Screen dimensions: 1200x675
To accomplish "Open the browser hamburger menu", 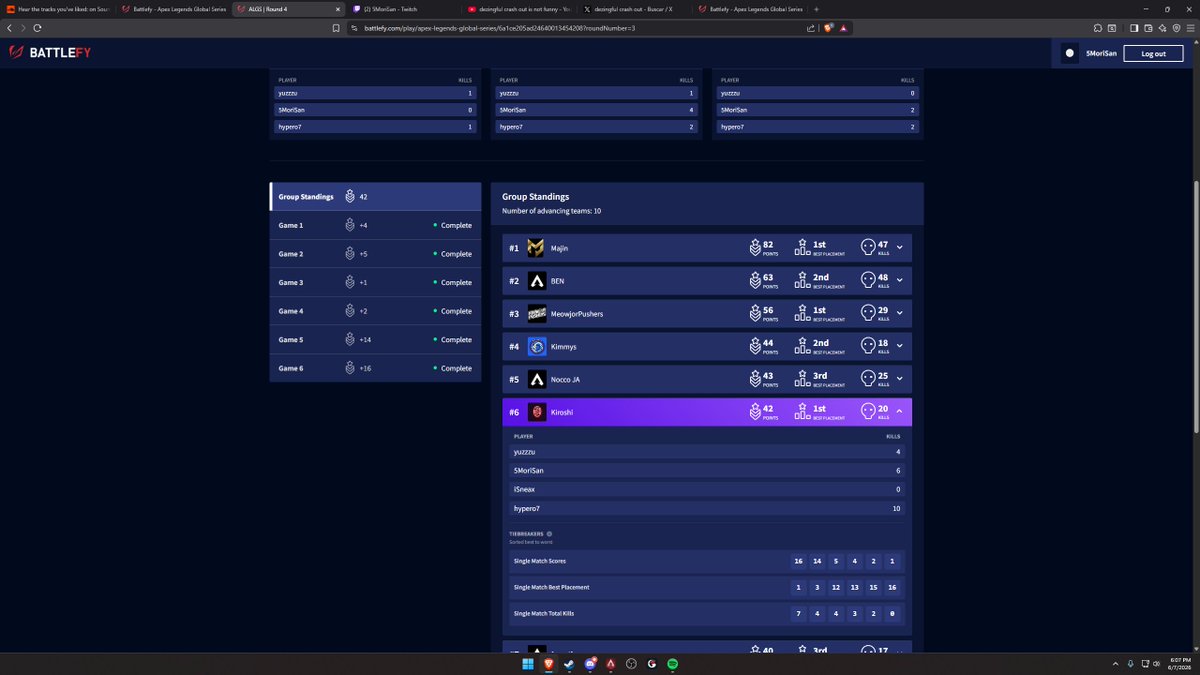I will pos(1189,28).
